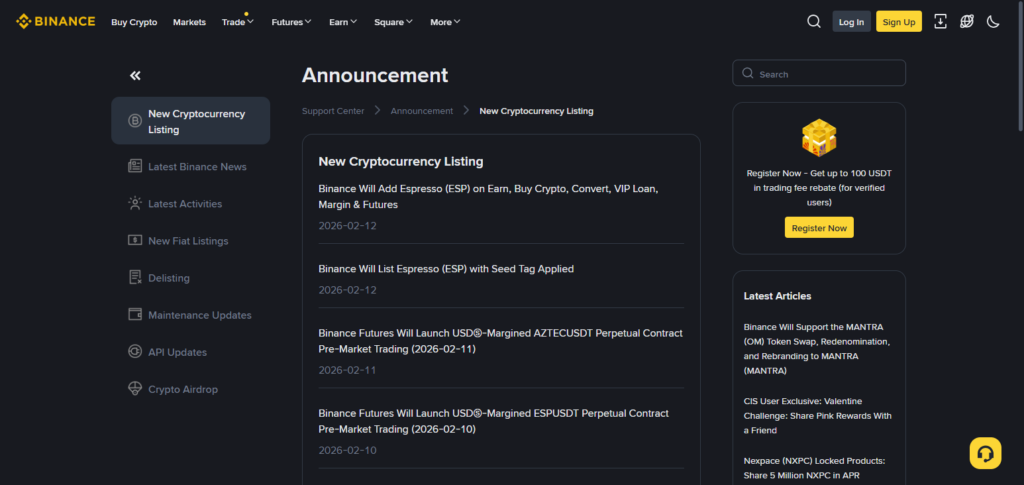Click the Delisting document icon
This screenshot has width=1024, height=485.
[x=135, y=277]
